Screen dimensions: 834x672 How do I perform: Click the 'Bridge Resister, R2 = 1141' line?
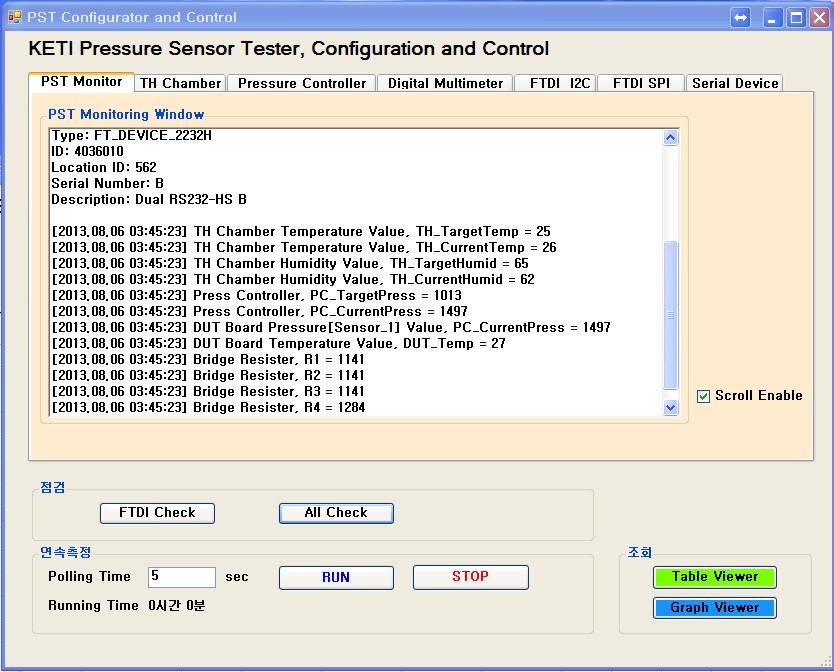pyautogui.click(x=208, y=375)
